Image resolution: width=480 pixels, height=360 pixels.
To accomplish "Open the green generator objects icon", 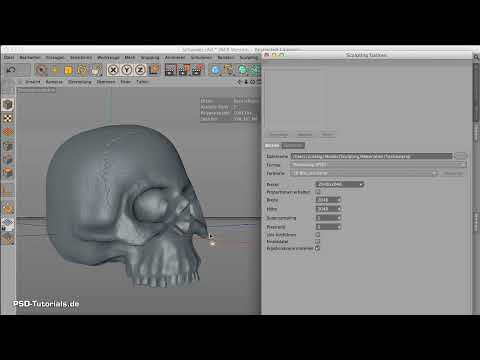I will click(243, 70).
